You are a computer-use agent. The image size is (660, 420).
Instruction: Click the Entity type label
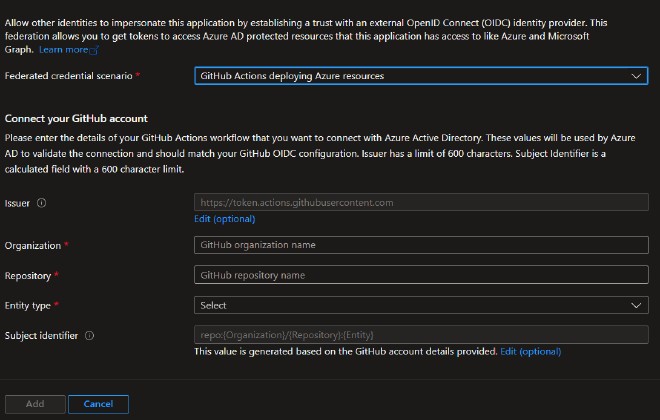(28, 306)
